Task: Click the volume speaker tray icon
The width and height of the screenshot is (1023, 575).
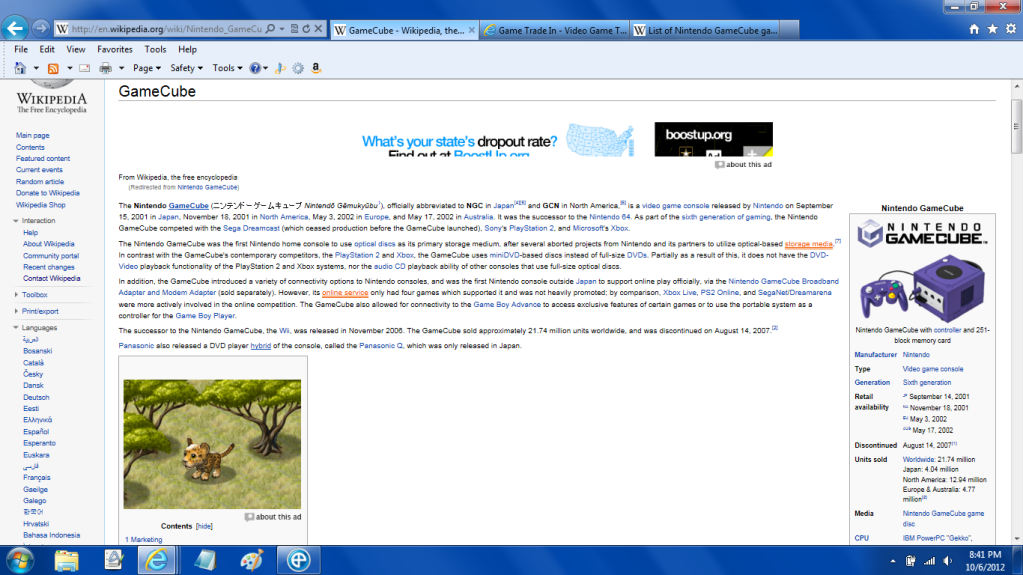Action: click(x=948, y=561)
